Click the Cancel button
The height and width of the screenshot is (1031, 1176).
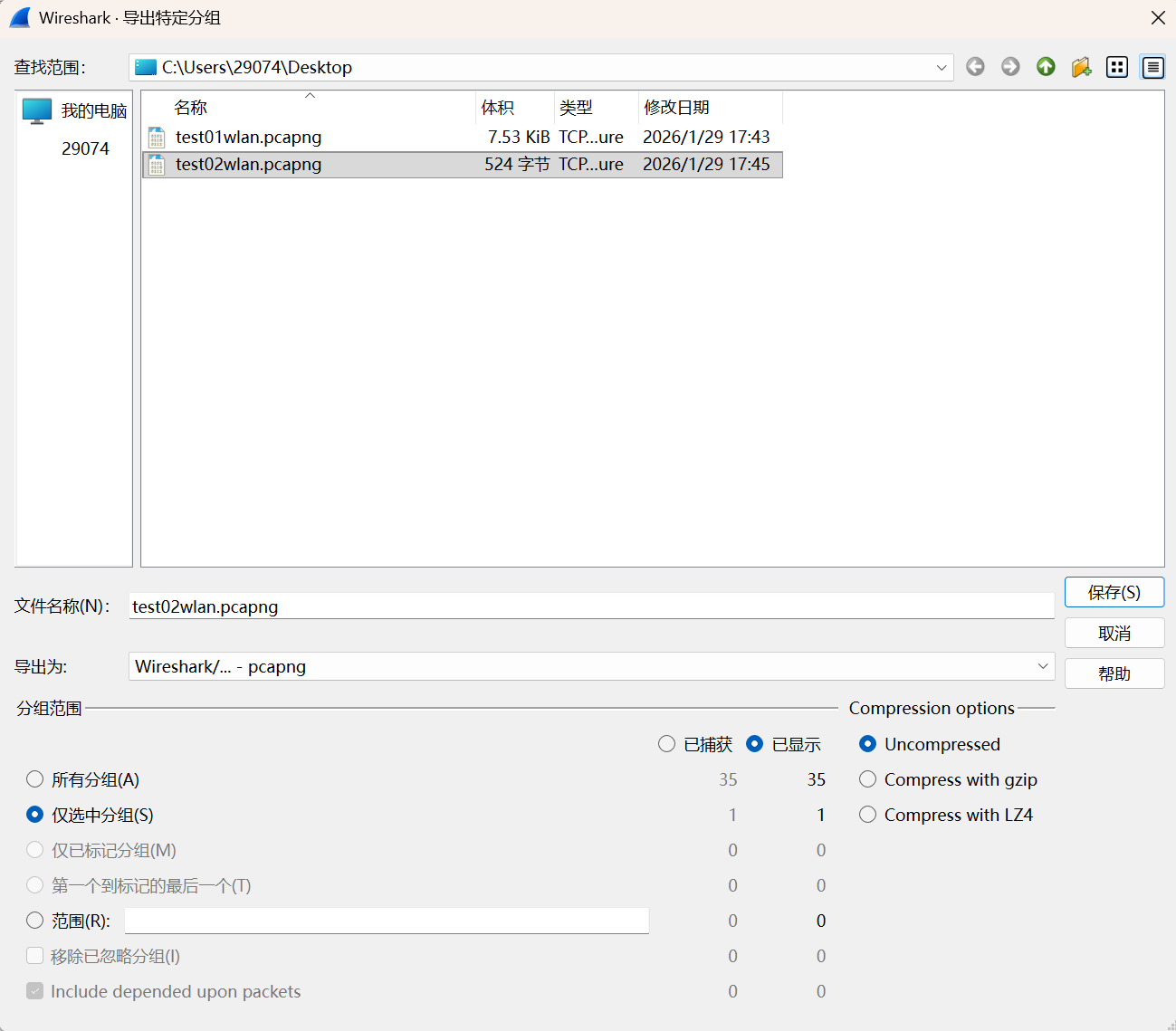[1114, 634]
